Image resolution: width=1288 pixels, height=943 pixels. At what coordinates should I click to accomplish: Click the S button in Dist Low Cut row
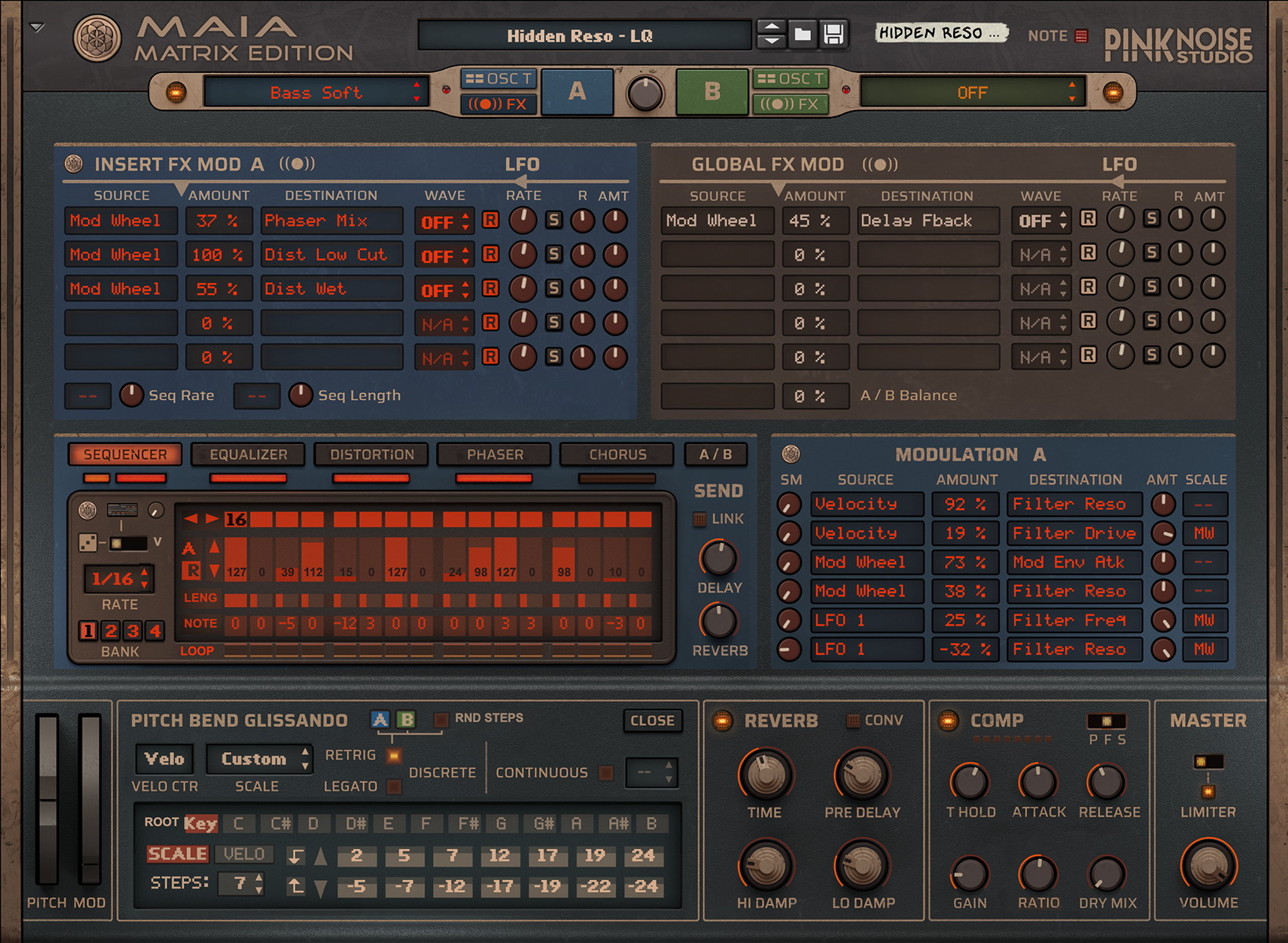pos(554,254)
